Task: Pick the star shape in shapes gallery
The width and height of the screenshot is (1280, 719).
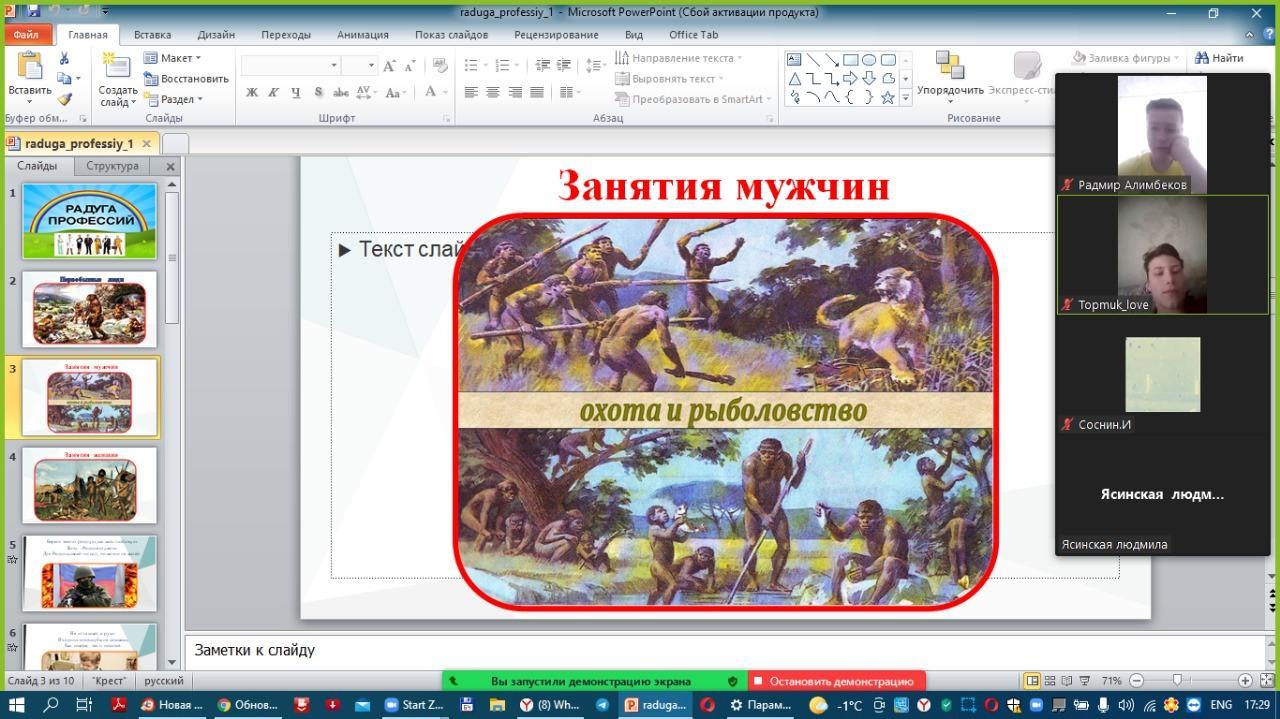Action: 887,97
